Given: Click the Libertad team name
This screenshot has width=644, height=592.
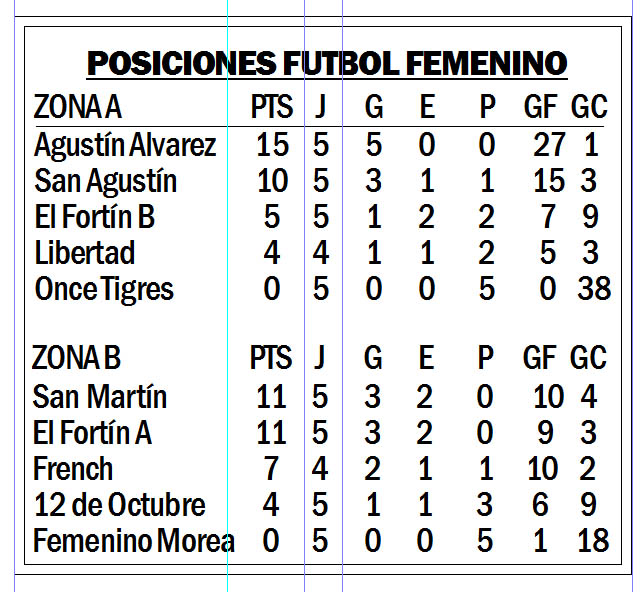Looking at the screenshot, I should (x=85, y=253).
